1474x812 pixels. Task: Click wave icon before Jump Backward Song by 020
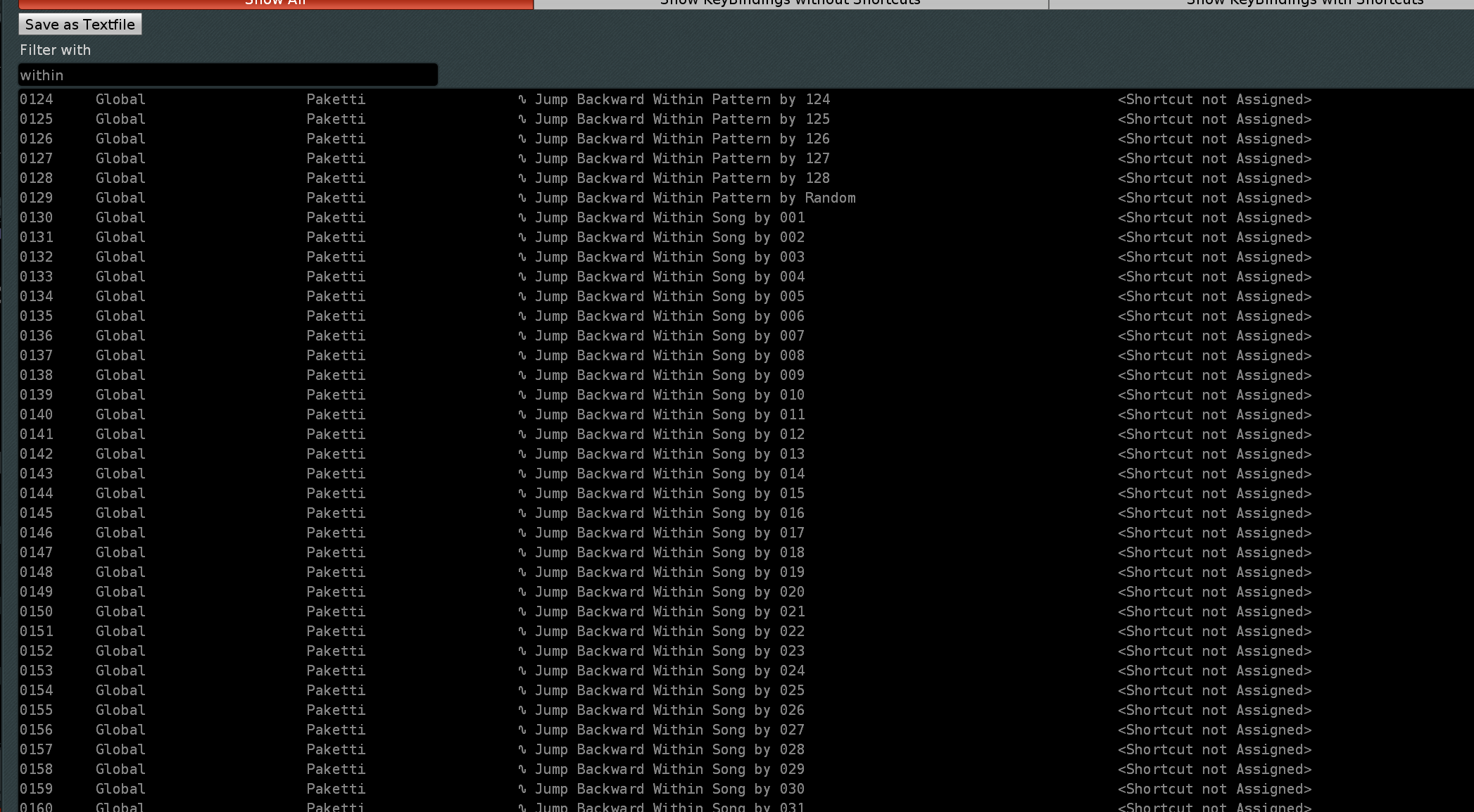click(x=522, y=592)
